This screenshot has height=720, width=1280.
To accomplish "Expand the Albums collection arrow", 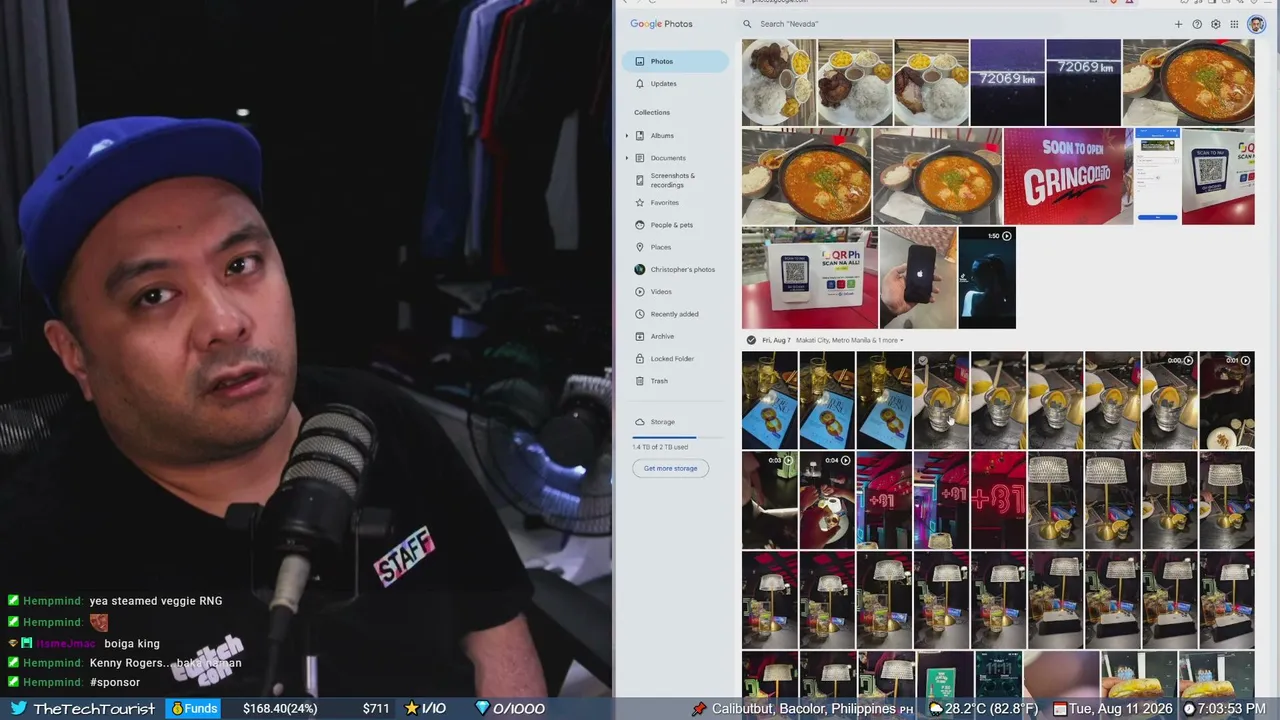I will click(x=627, y=135).
